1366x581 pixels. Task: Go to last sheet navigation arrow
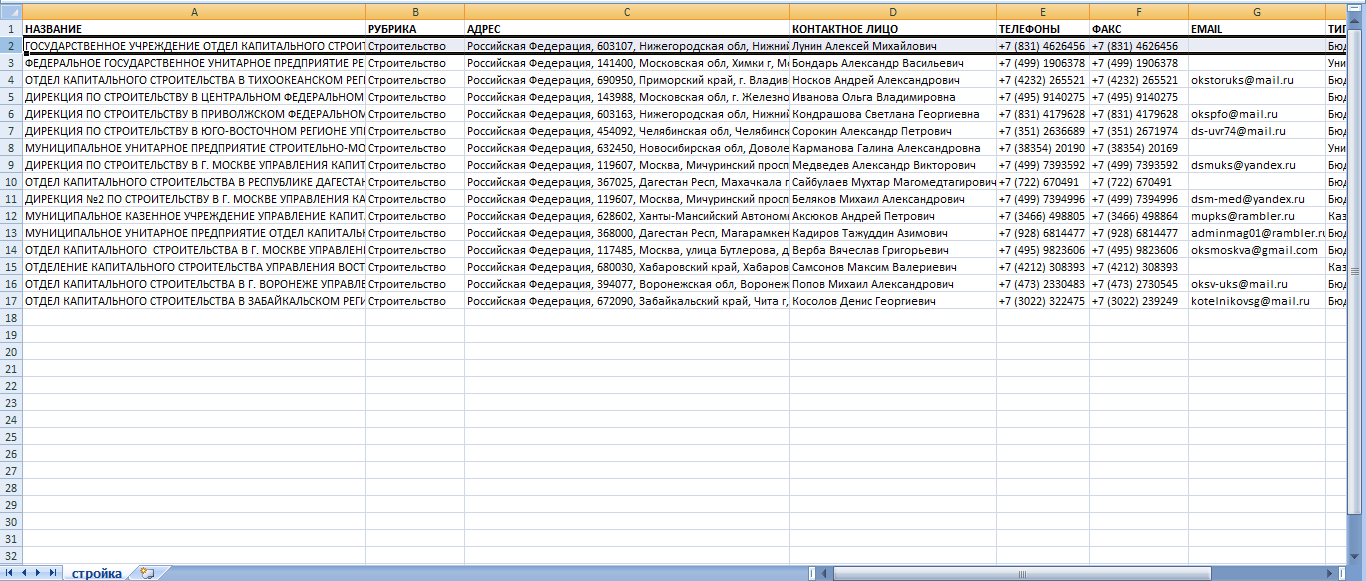(53, 573)
